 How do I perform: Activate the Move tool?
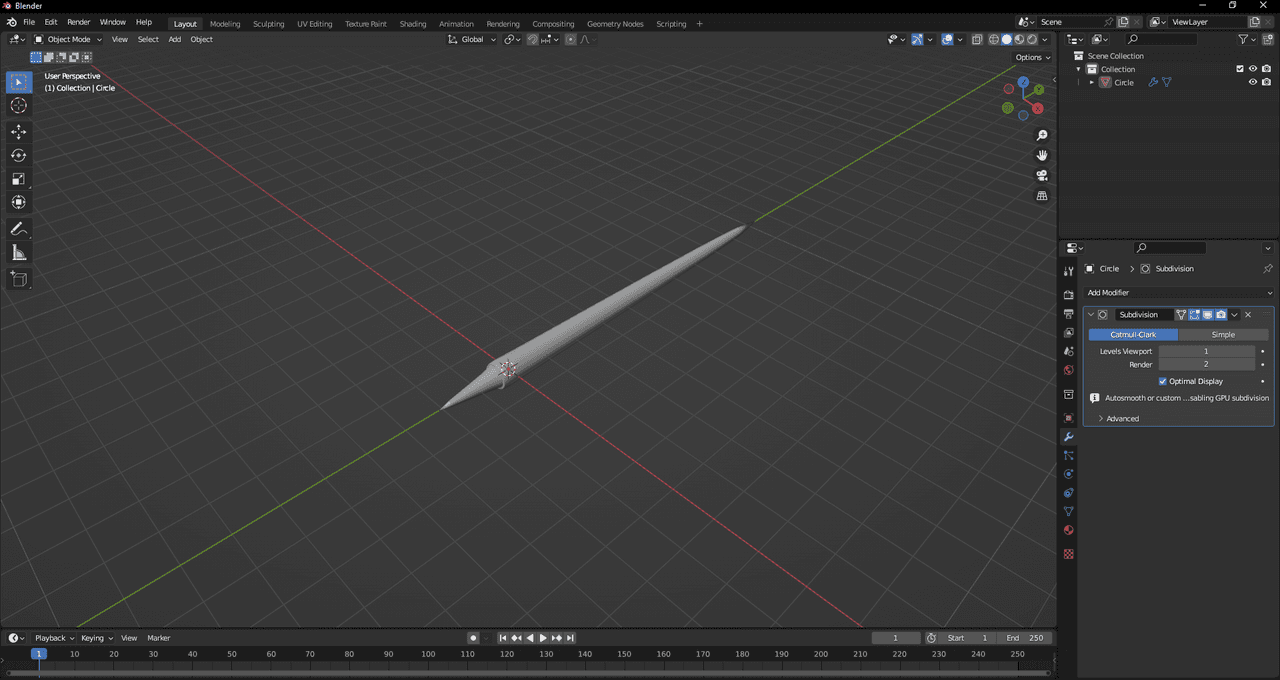point(19,132)
